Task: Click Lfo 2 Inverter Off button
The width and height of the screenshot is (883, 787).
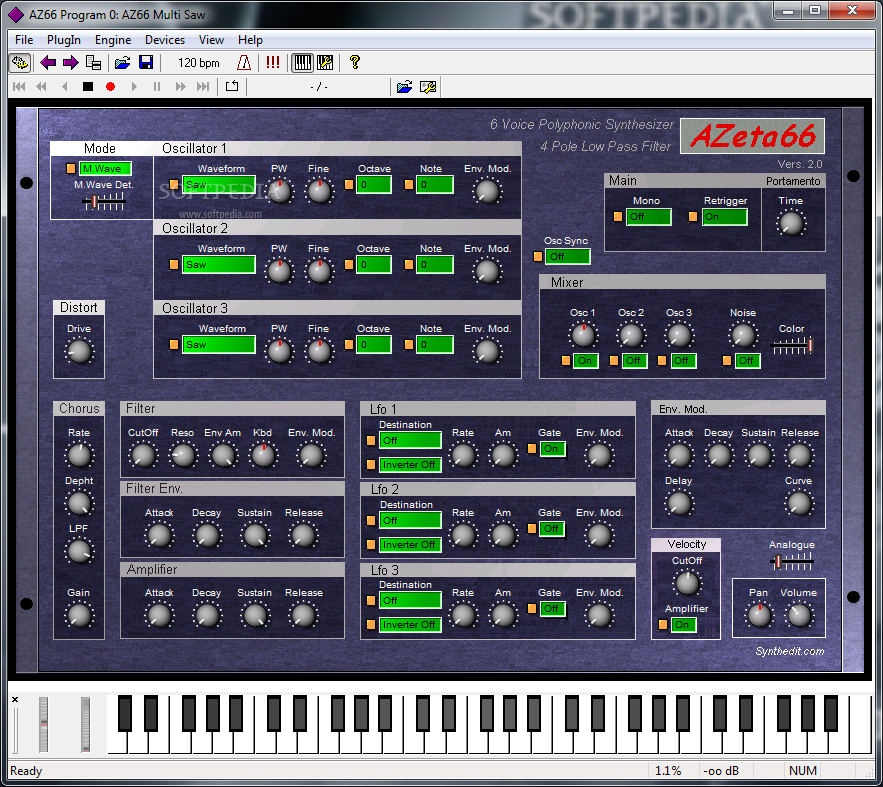Action: click(x=410, y=545)
